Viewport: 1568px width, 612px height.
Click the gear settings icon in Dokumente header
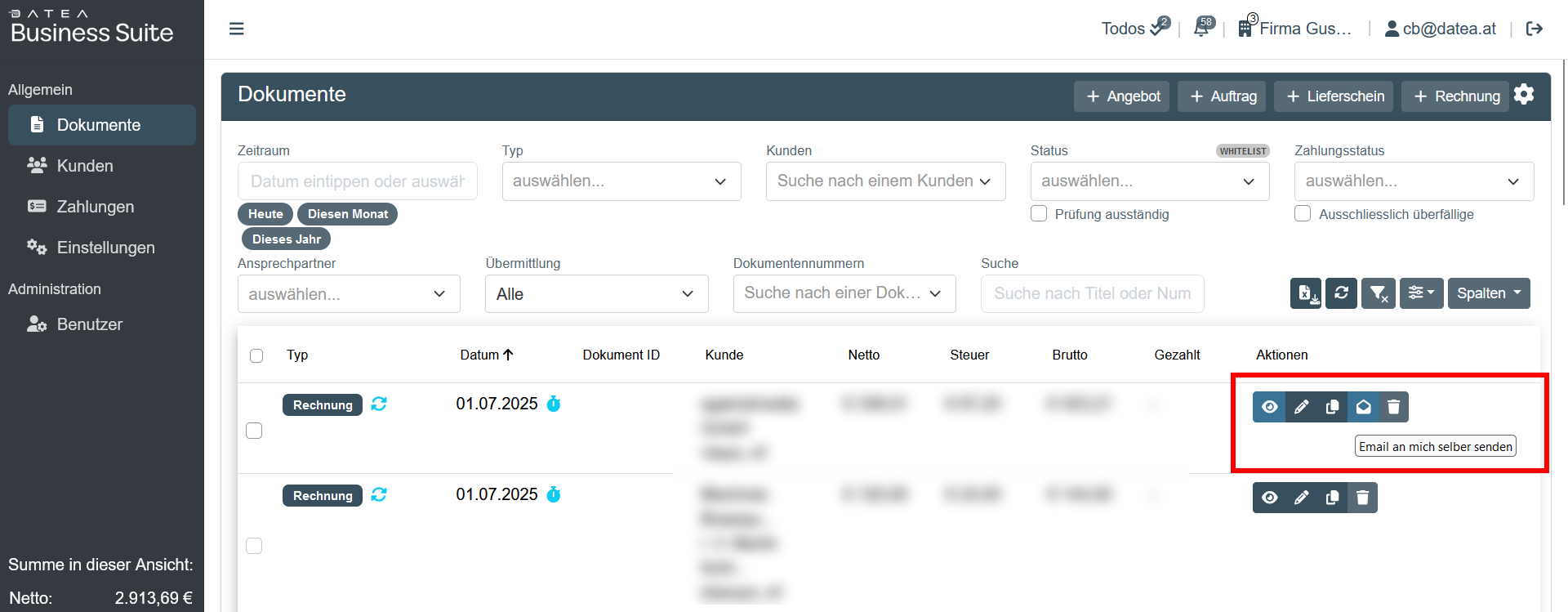tap(1524, 95)
